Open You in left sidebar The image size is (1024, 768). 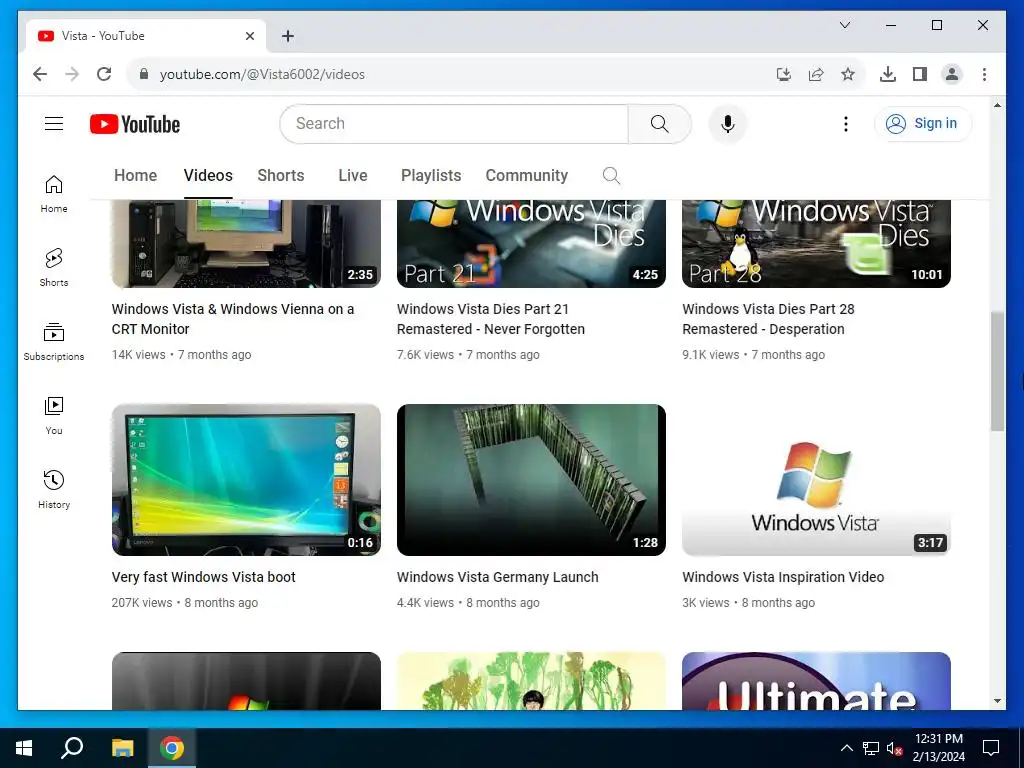54,415
